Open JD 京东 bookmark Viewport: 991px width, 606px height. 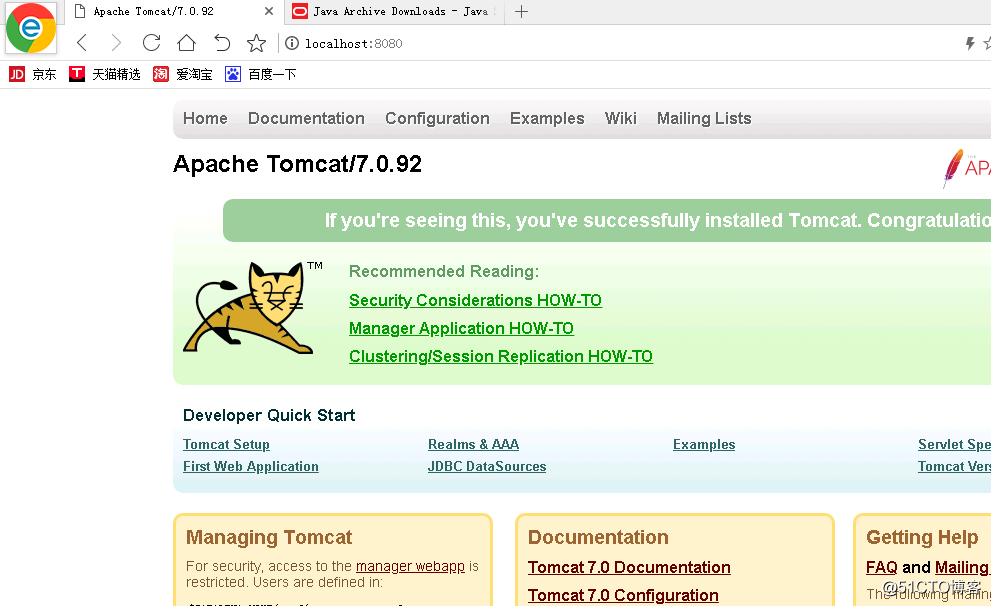pos(33,75)
